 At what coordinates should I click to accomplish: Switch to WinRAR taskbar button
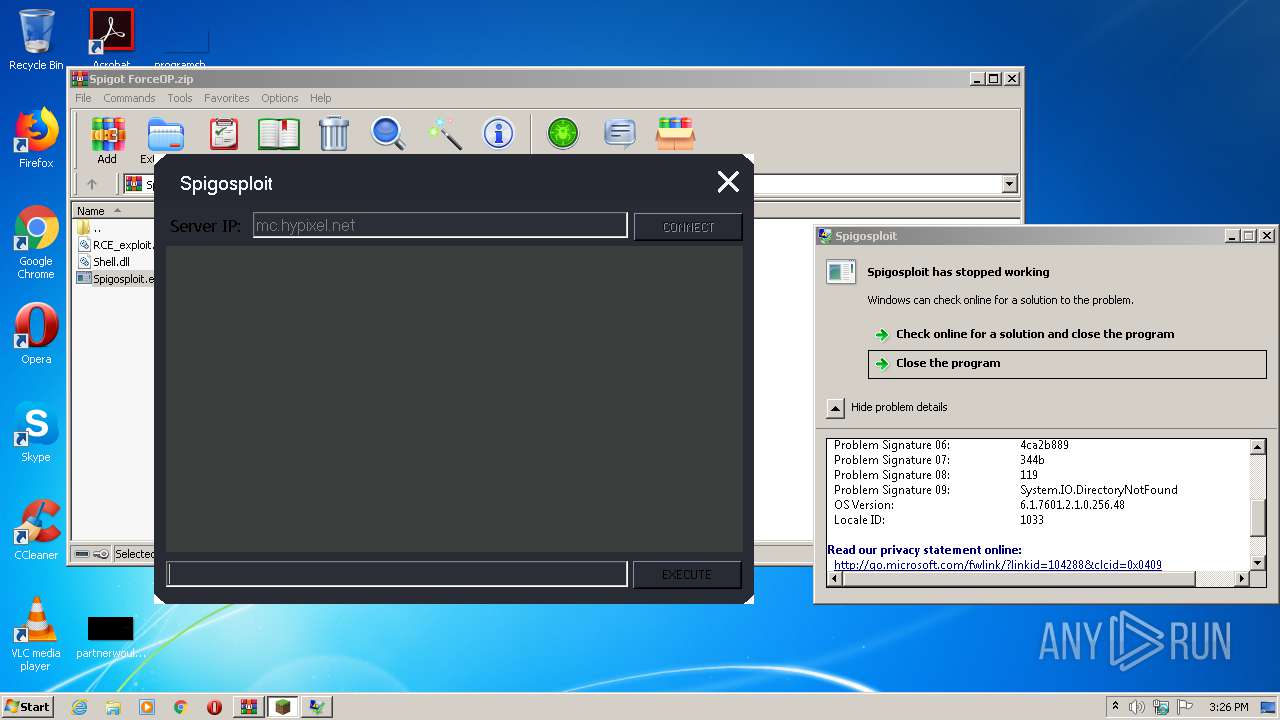click(x=248, y=707)
